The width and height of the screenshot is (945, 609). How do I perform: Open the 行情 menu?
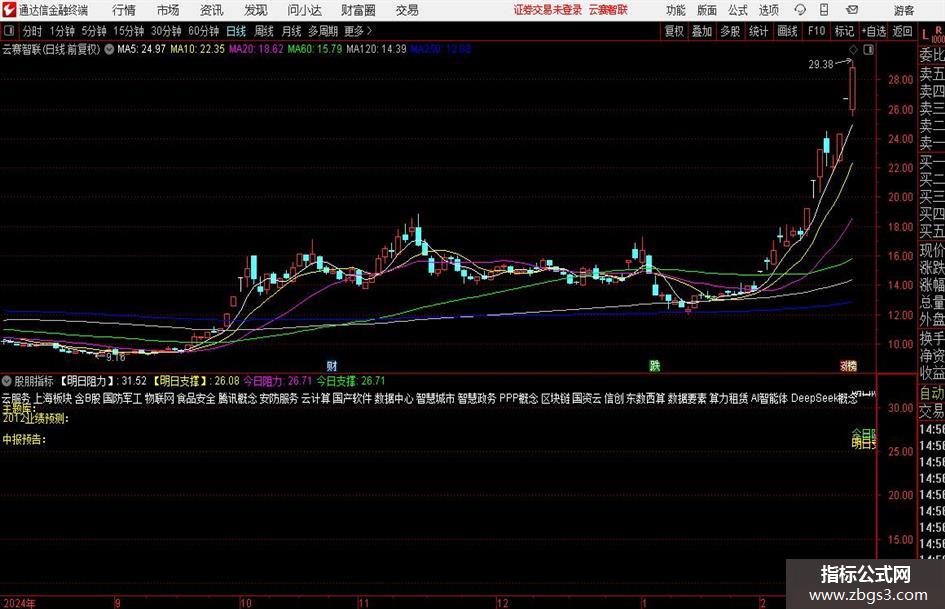(124, 10)
